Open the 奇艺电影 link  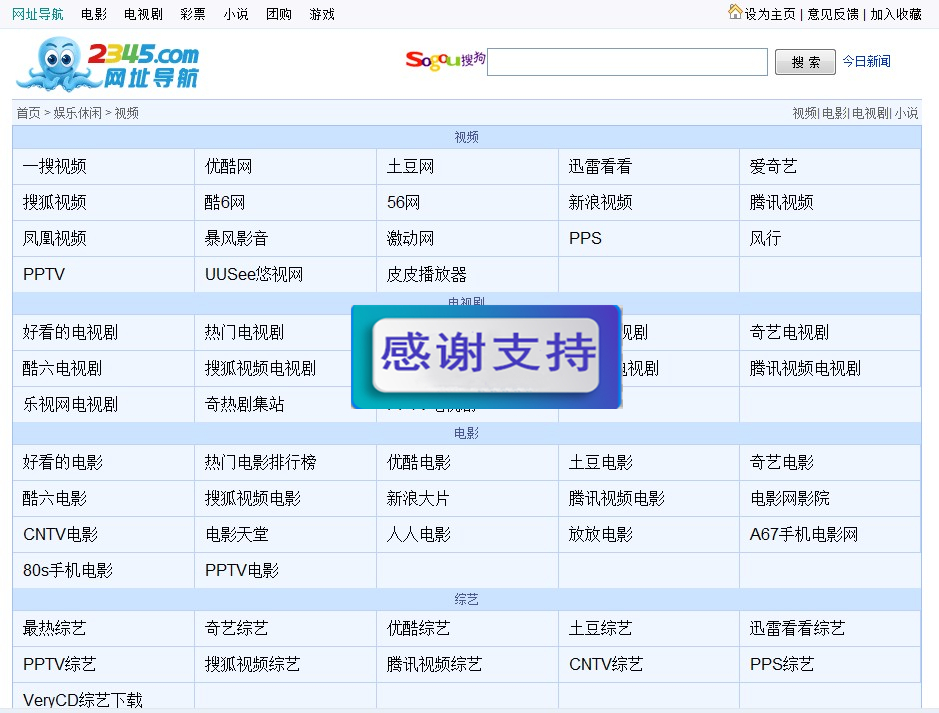[x=782, y=462]
